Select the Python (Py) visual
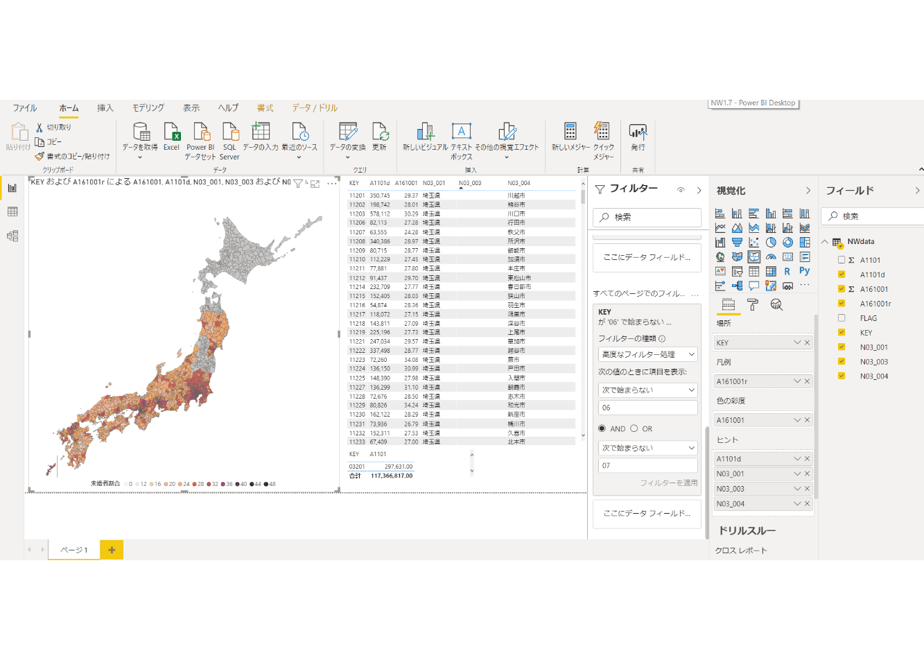 804,271
